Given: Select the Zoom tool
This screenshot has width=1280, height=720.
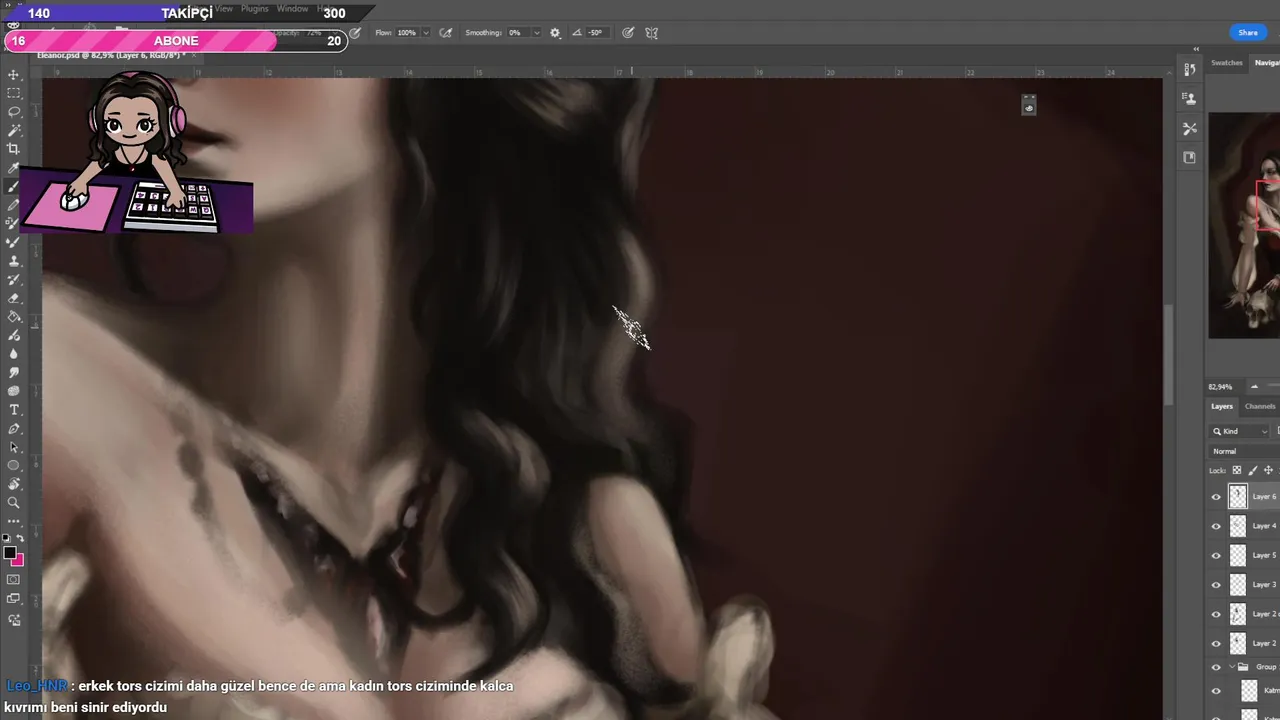Looking at the screenshot, I should pyautogui.click(x=14, y=503).
